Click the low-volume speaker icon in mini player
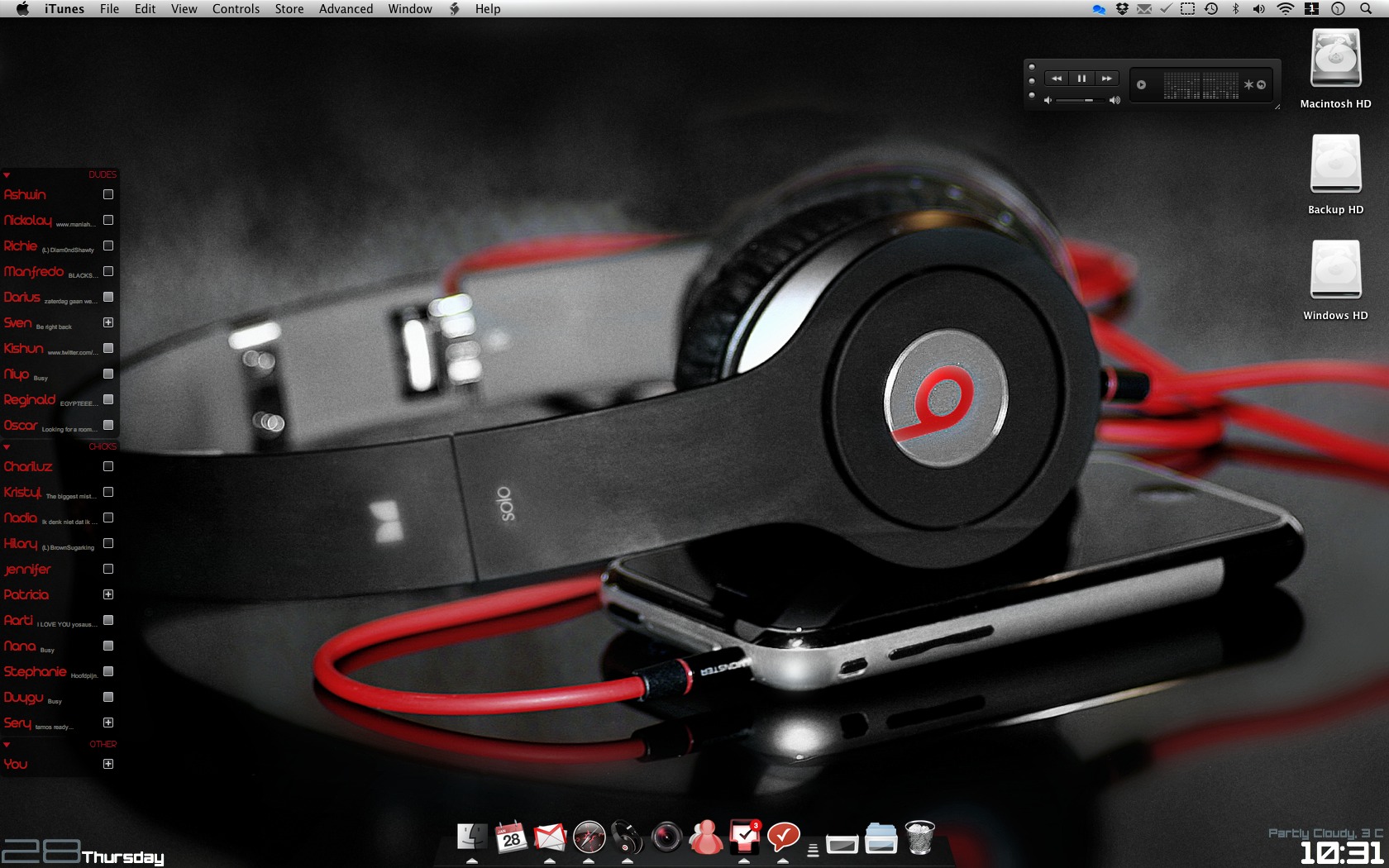The image size is (1389, 868). (1048, 100)
